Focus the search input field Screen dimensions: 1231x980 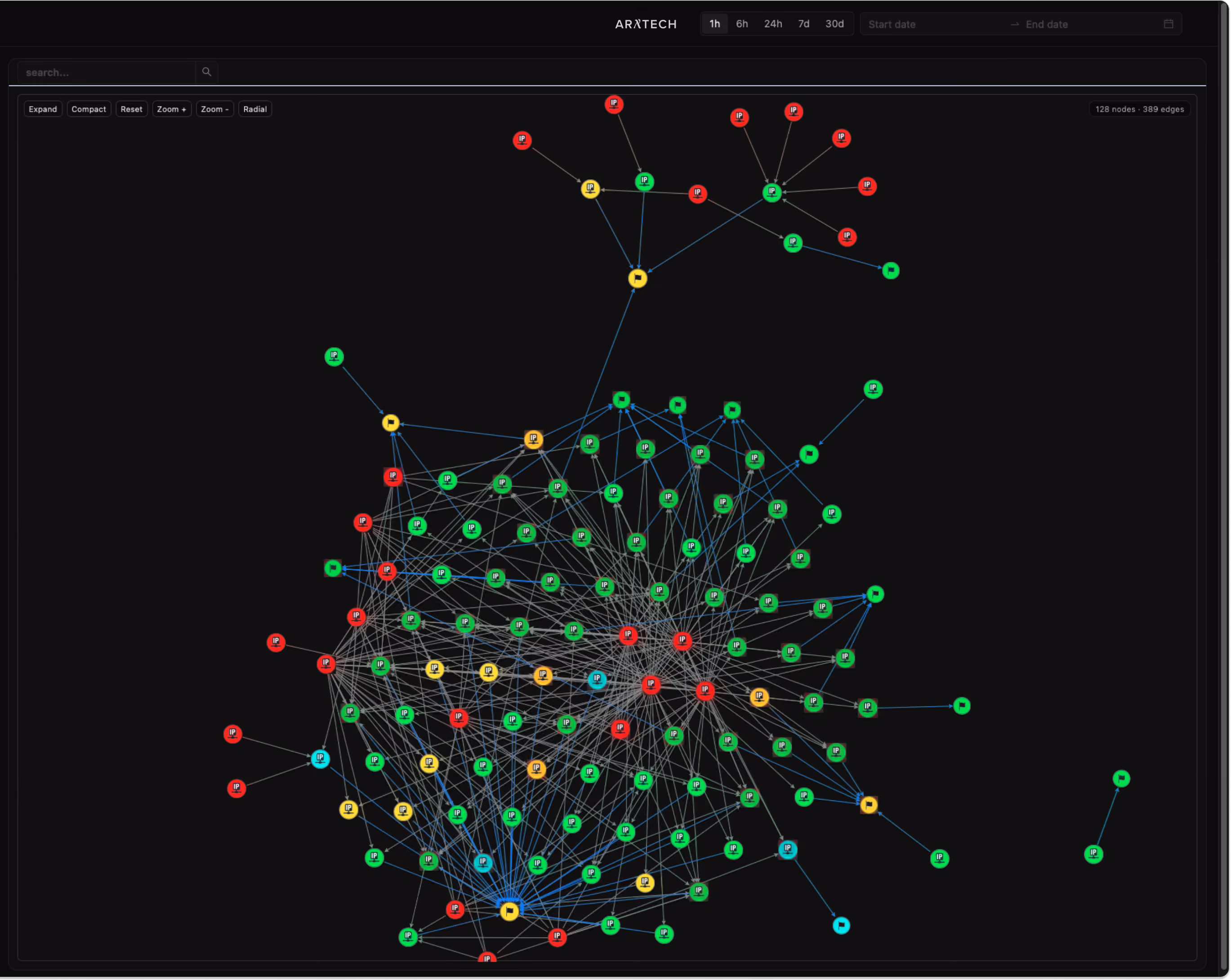[x=107, y=72]
